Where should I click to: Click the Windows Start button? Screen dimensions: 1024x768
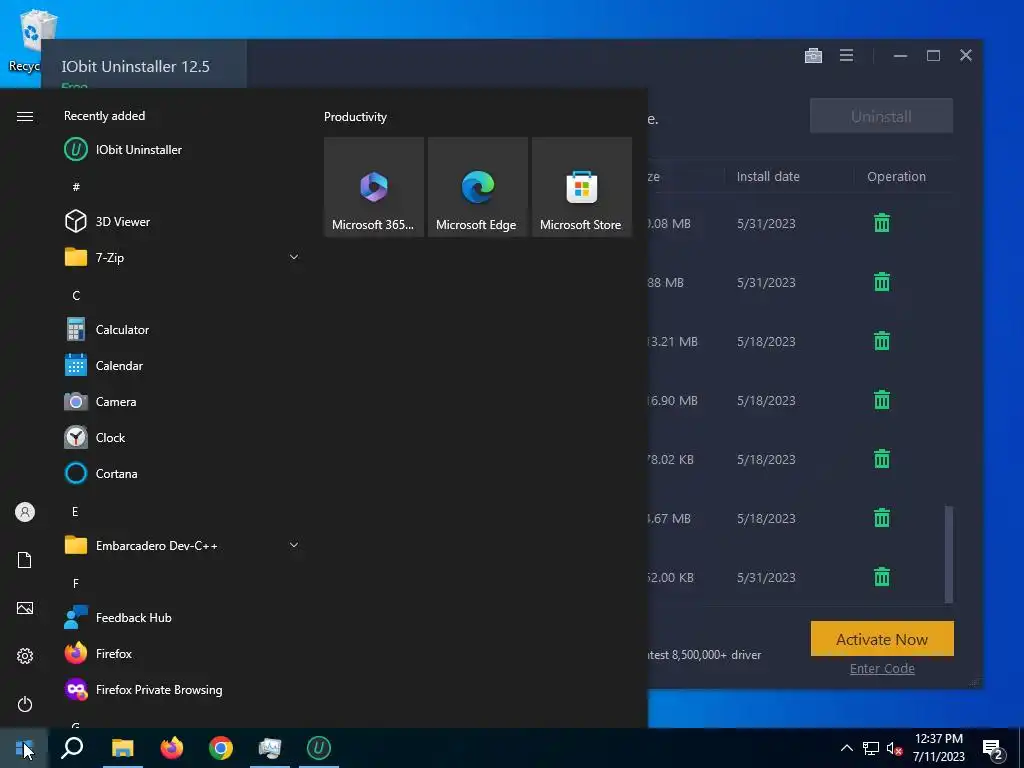[x=24, y=748]
